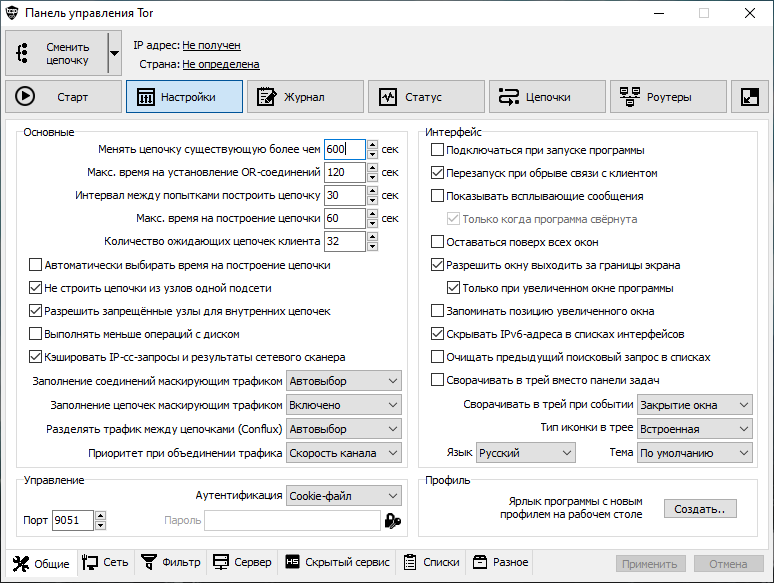Viewport: 774px width, 583px height.
Task: Increase Количество ожидающих цепочек with up arrow
Action: click(373, 236)
